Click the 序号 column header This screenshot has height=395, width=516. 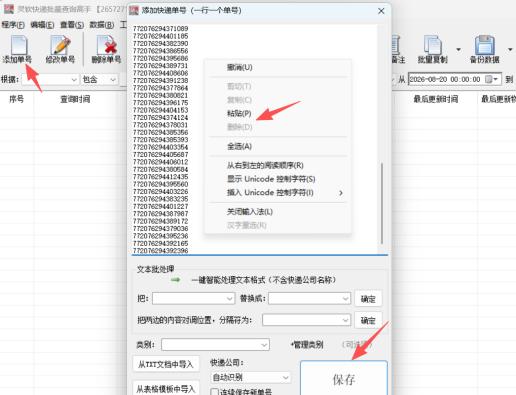(x=16, y=99)
